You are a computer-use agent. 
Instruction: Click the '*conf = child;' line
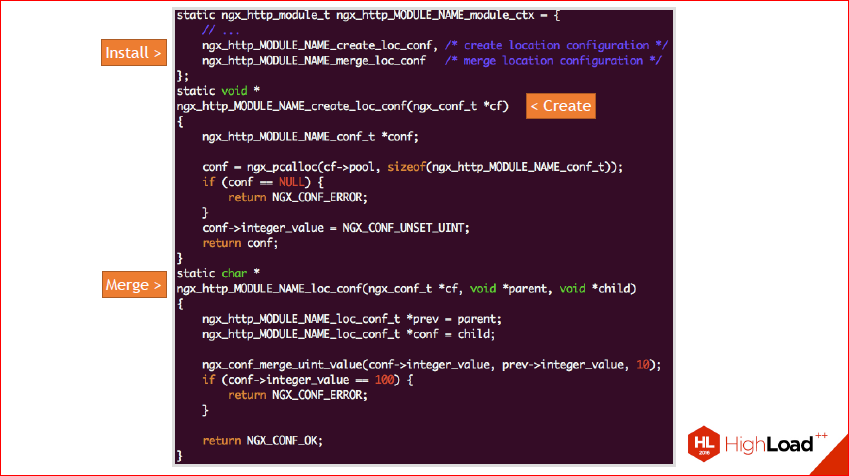[349, 334]
